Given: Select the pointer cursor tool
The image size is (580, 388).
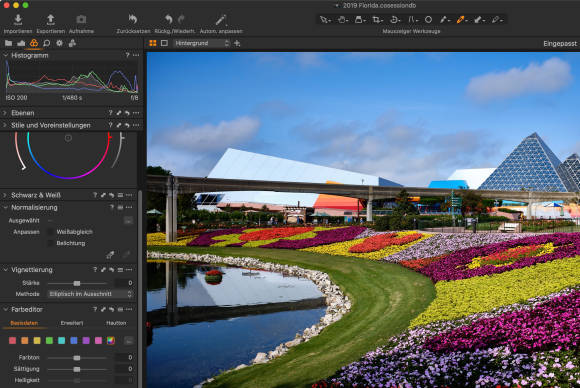Looking at the screenshot, I should coord(325,20).
